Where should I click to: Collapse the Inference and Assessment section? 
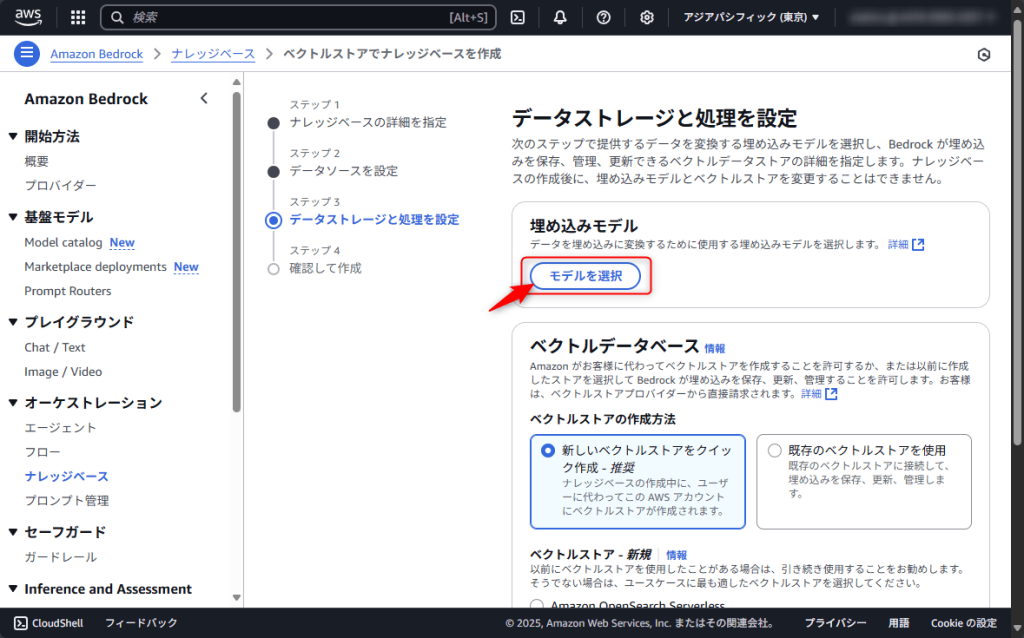click(x=12, y=589)
